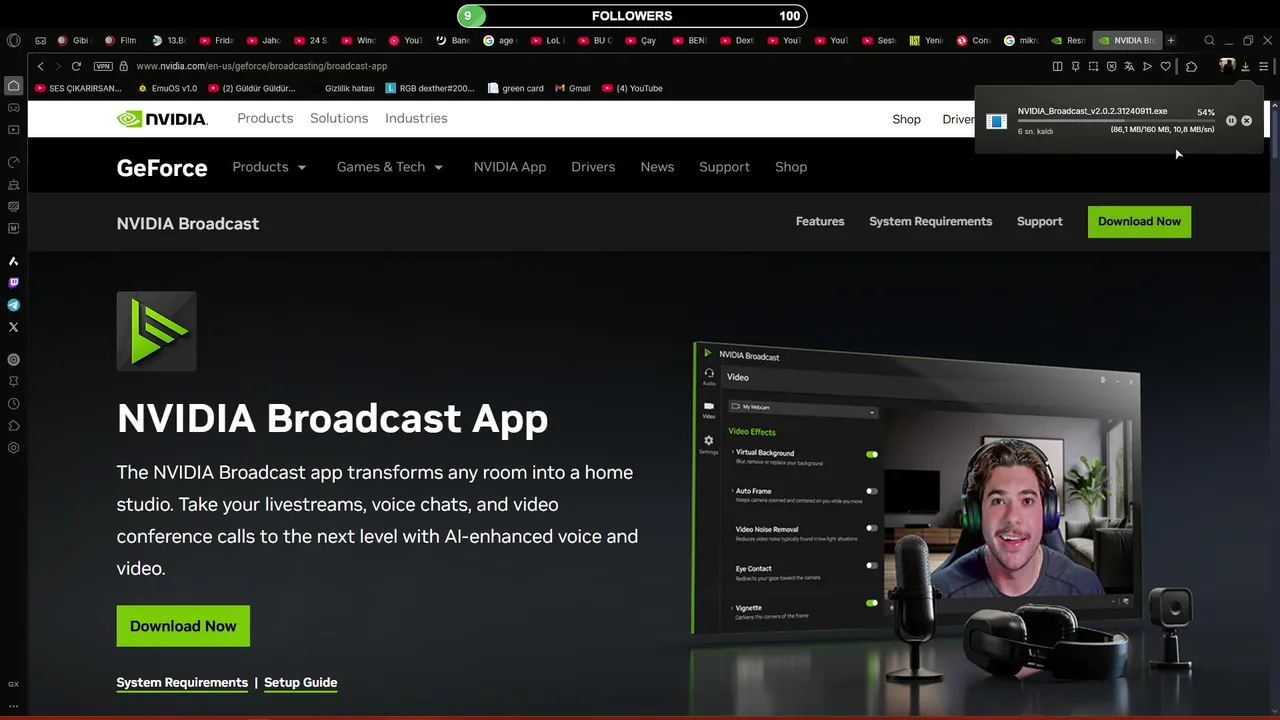Open System Requirements link under hero text
1280x720 pixels.
point(182,682)
